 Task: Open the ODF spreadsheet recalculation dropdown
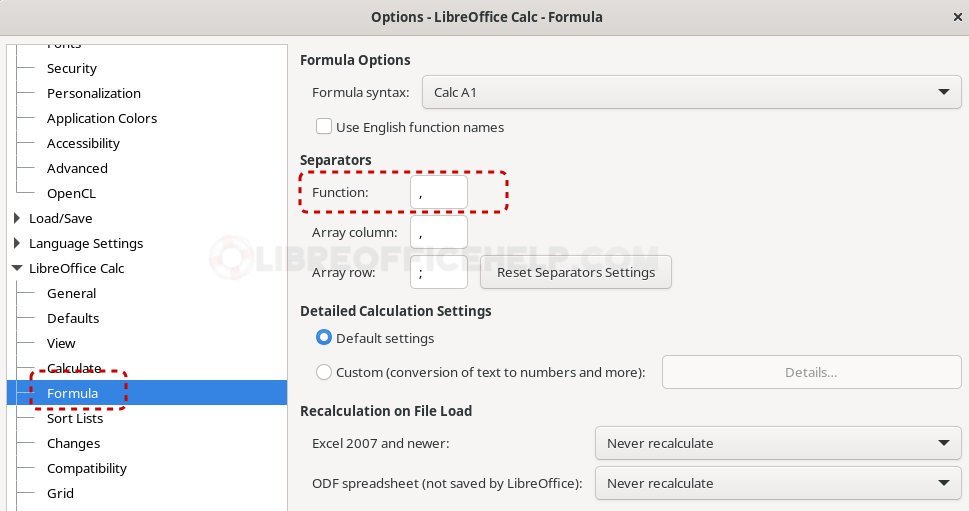pos(778,483)
